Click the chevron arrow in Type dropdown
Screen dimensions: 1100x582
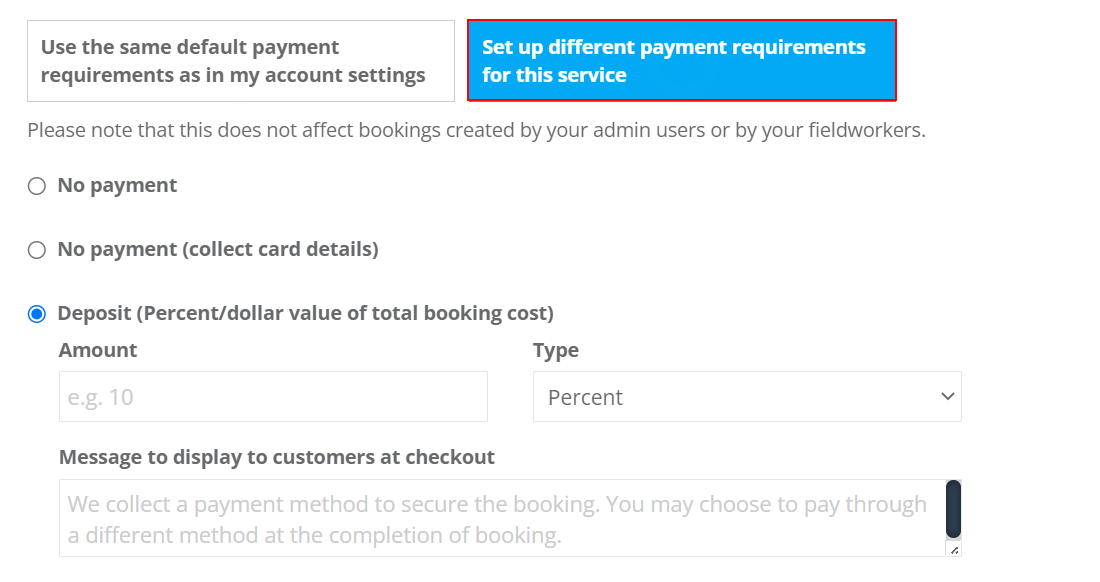click(x=947, y=397)
